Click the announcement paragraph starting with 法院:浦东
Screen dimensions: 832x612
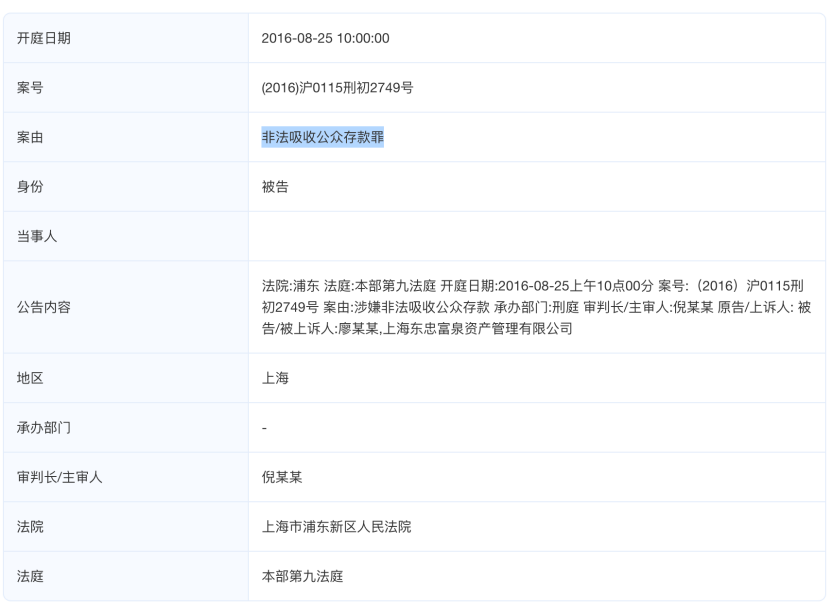coord(535,307)
